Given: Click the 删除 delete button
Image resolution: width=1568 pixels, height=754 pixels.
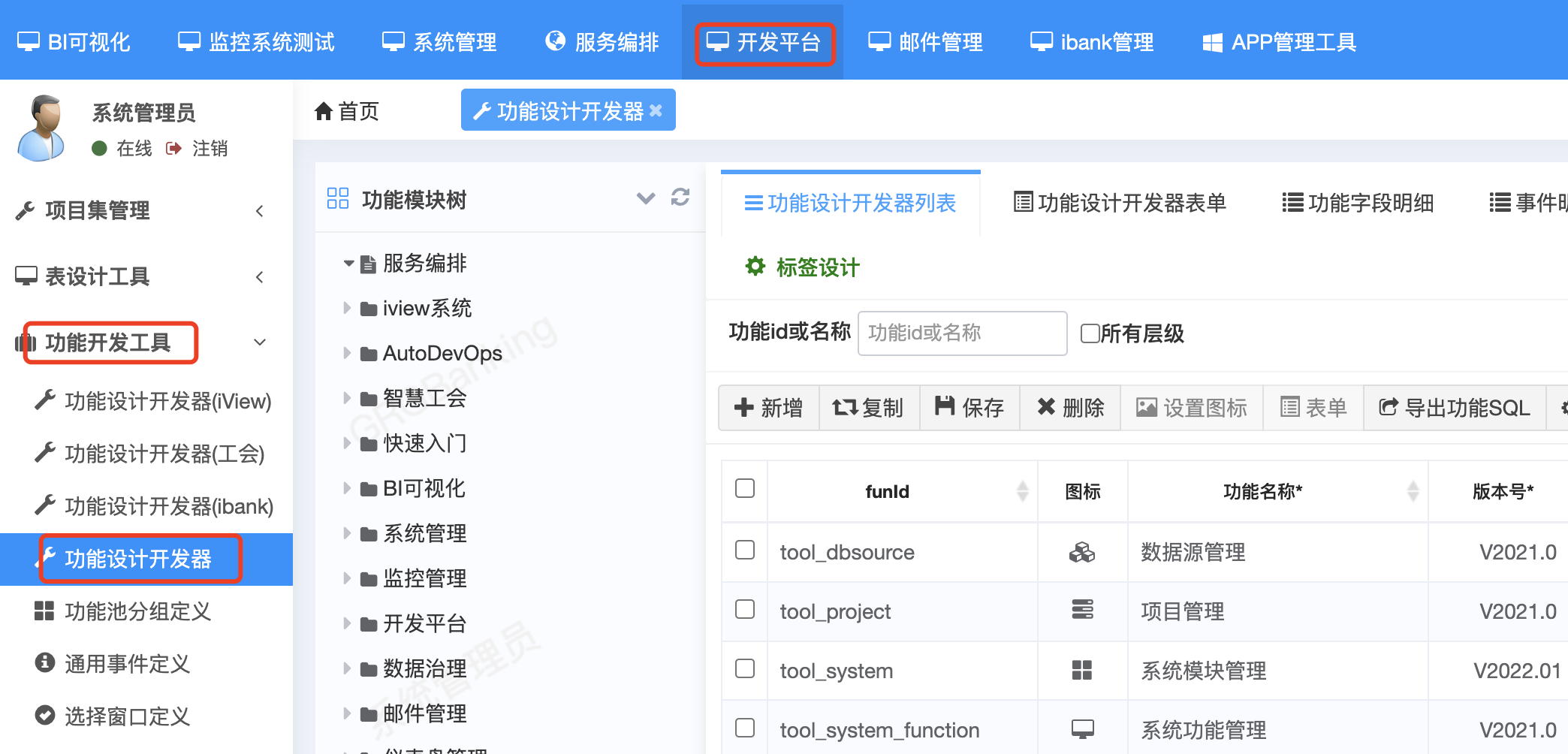Looking at the screenshot, I should coord(1070,408).
